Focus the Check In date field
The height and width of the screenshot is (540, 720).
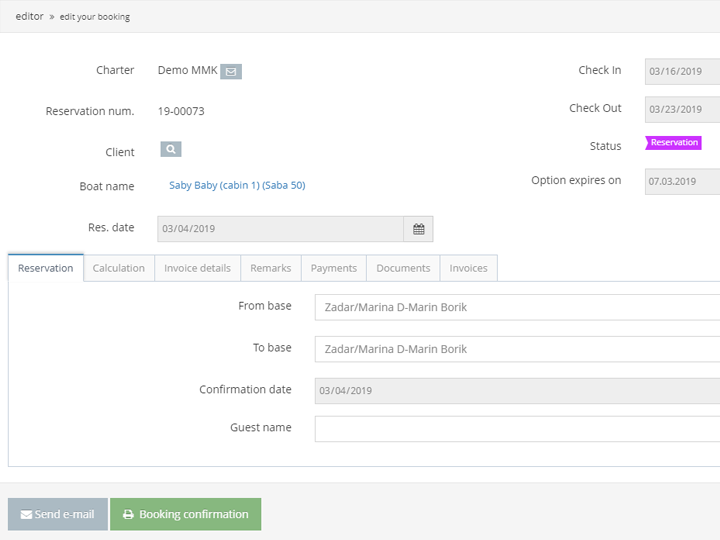682,72
